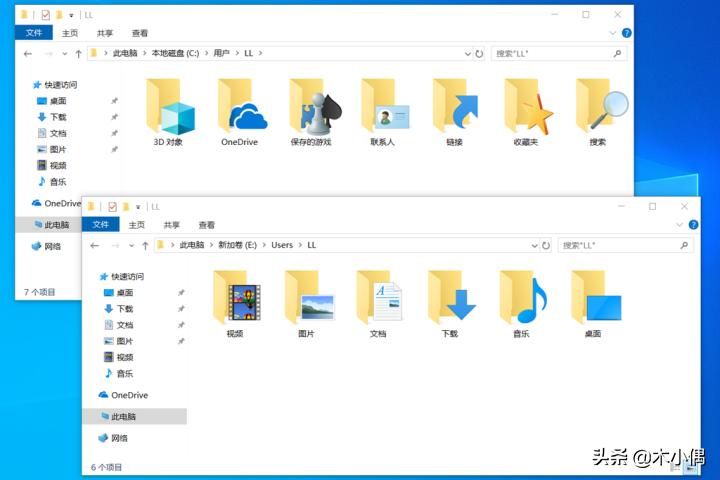Select 快速访问 in back window sidebar
Screen dimensions: 720x480
55,85
